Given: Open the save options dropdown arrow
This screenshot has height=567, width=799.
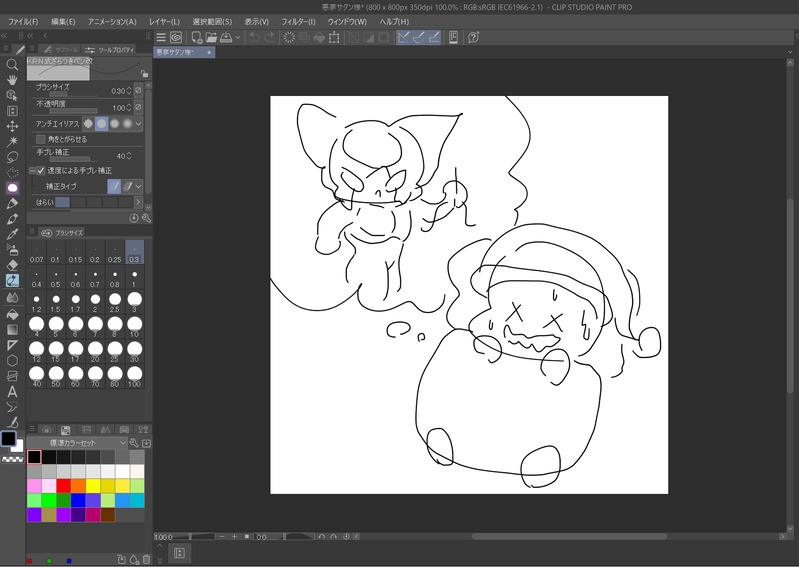Looking at the screenshot, I should (x=237, y=38).
